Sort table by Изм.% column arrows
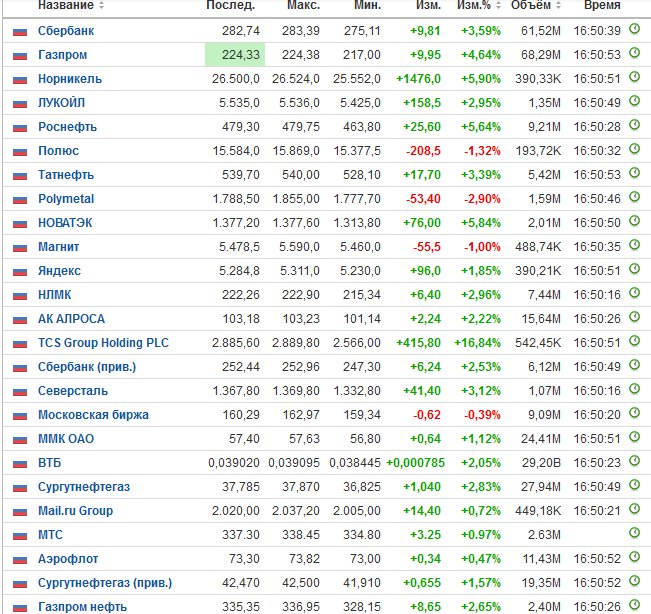This screenshot has height=614, width=651. point(498,5)
